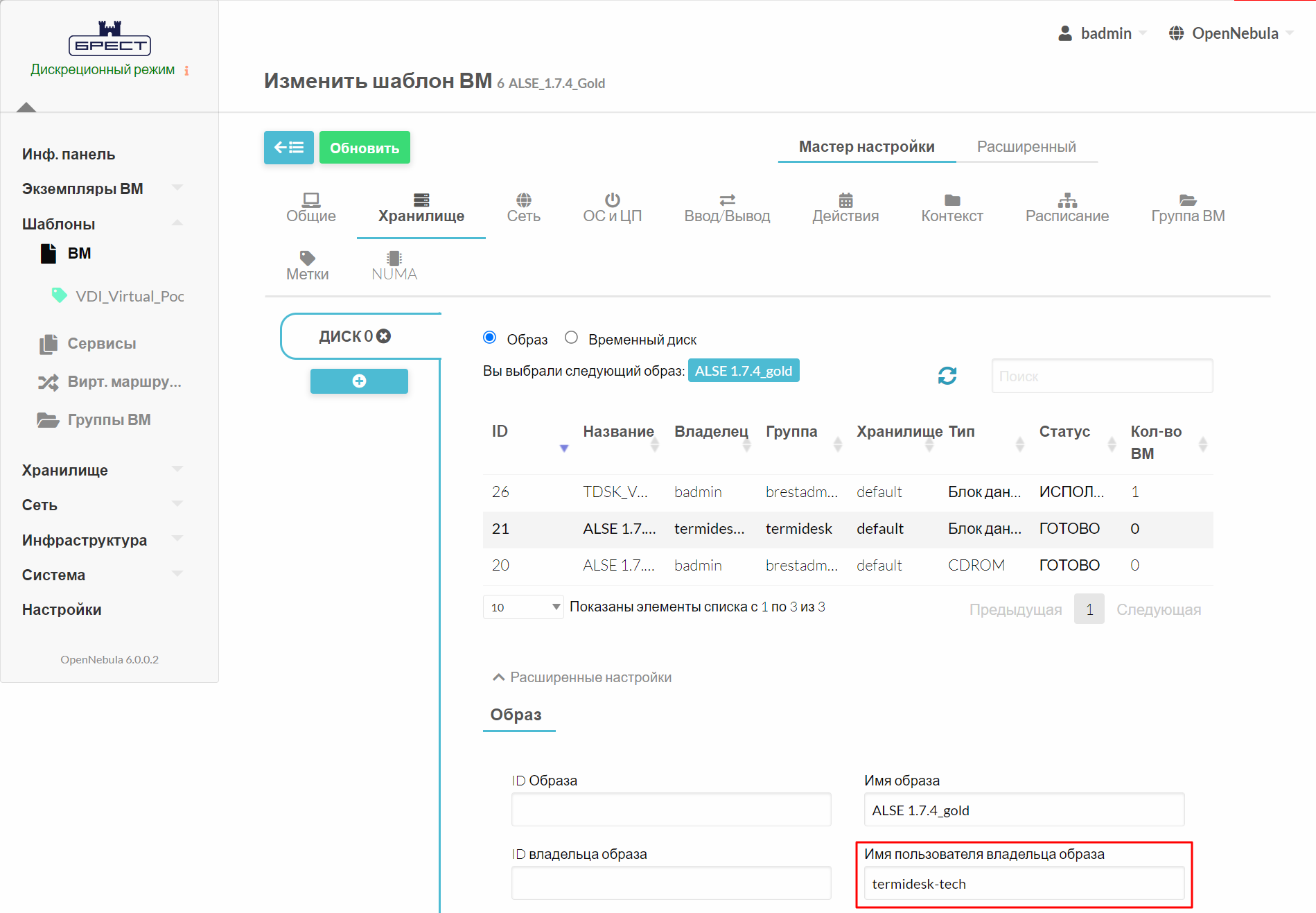Screen dimensions: 1316x913
Task: Click the green Обновить button
Action: click(365, 148)
